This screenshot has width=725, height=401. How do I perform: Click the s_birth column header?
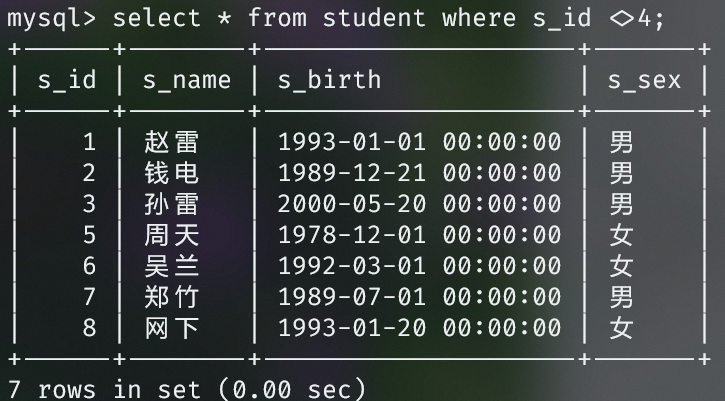click(329, 80)
